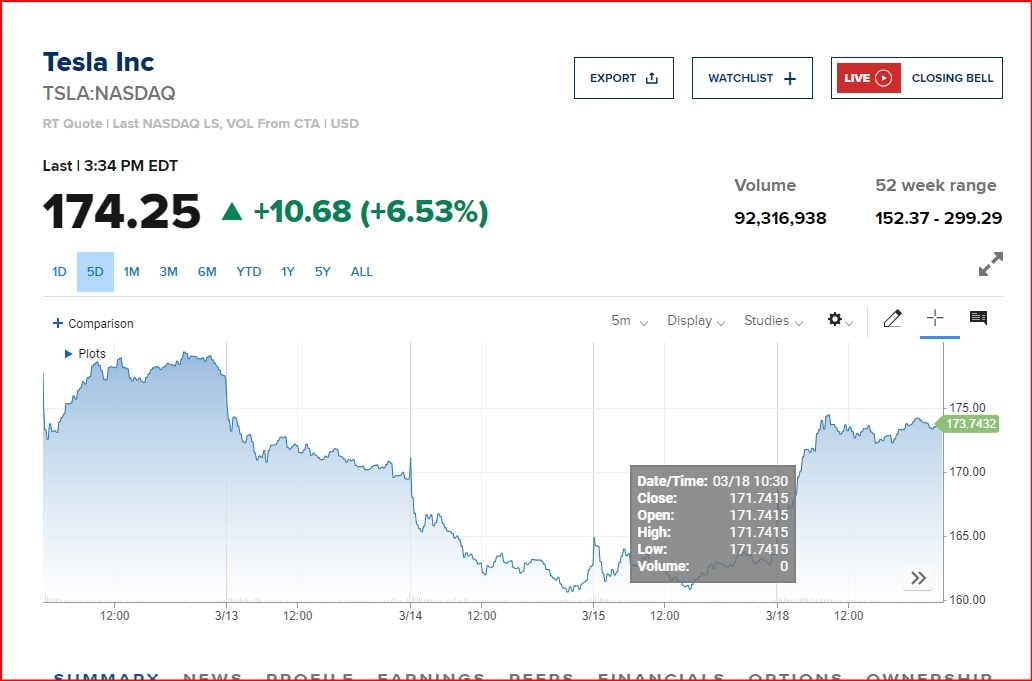The height and width of the screenshot is (681, 1032).
Task: Switch to the 1D time range
Action: pos(59,272)
